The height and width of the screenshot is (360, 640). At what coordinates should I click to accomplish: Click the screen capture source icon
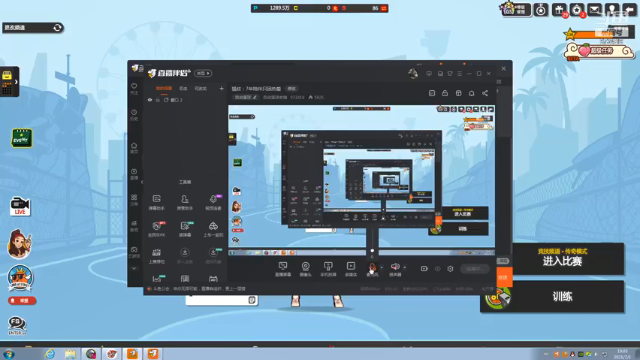282,266
